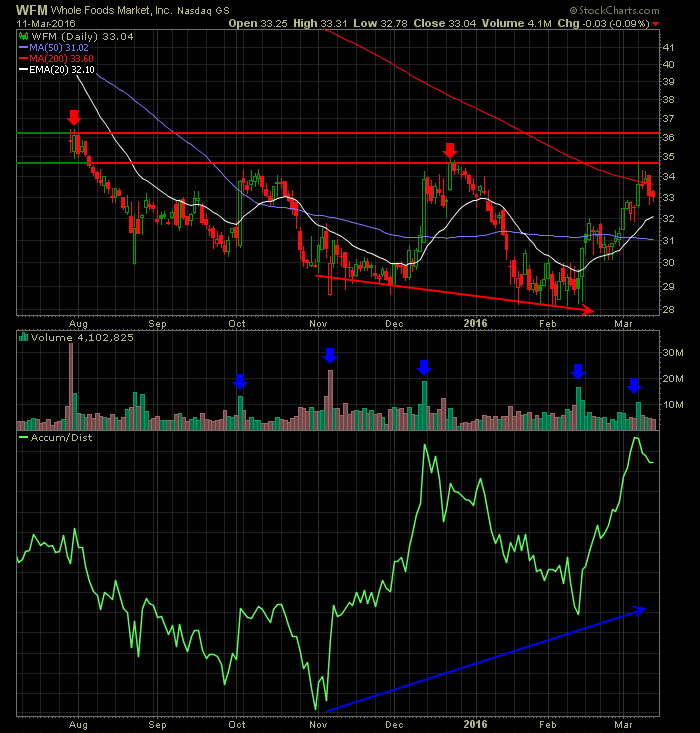Click the 30M volume axis label

(673, 353)
